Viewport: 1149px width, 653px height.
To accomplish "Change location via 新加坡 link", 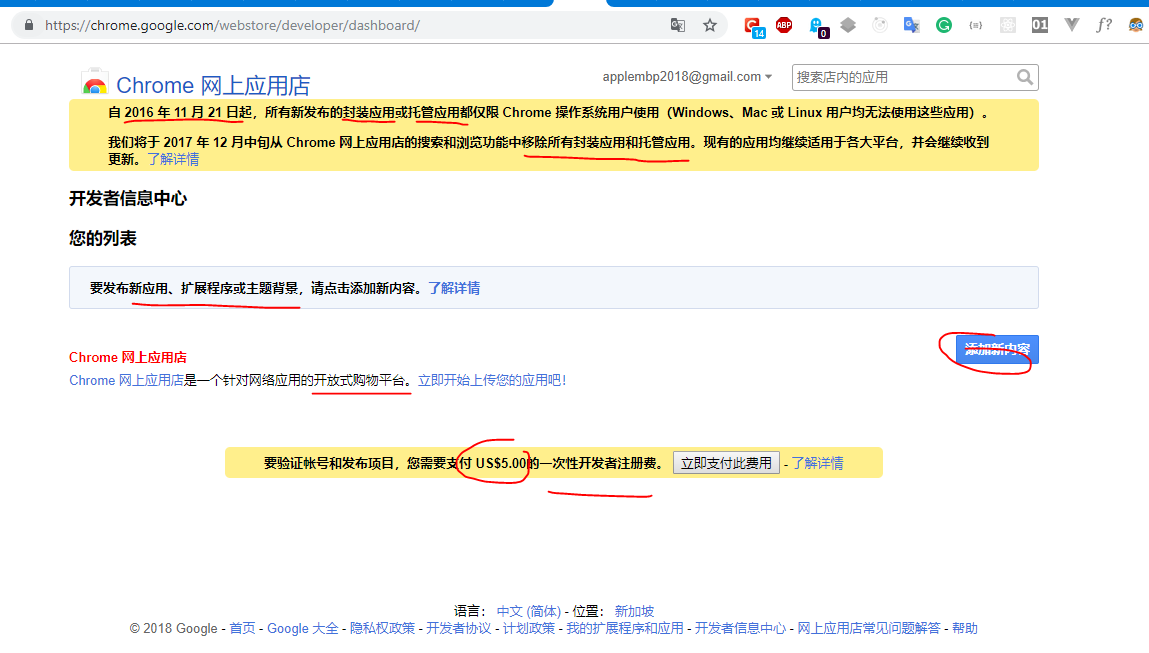I will (634, 611).
